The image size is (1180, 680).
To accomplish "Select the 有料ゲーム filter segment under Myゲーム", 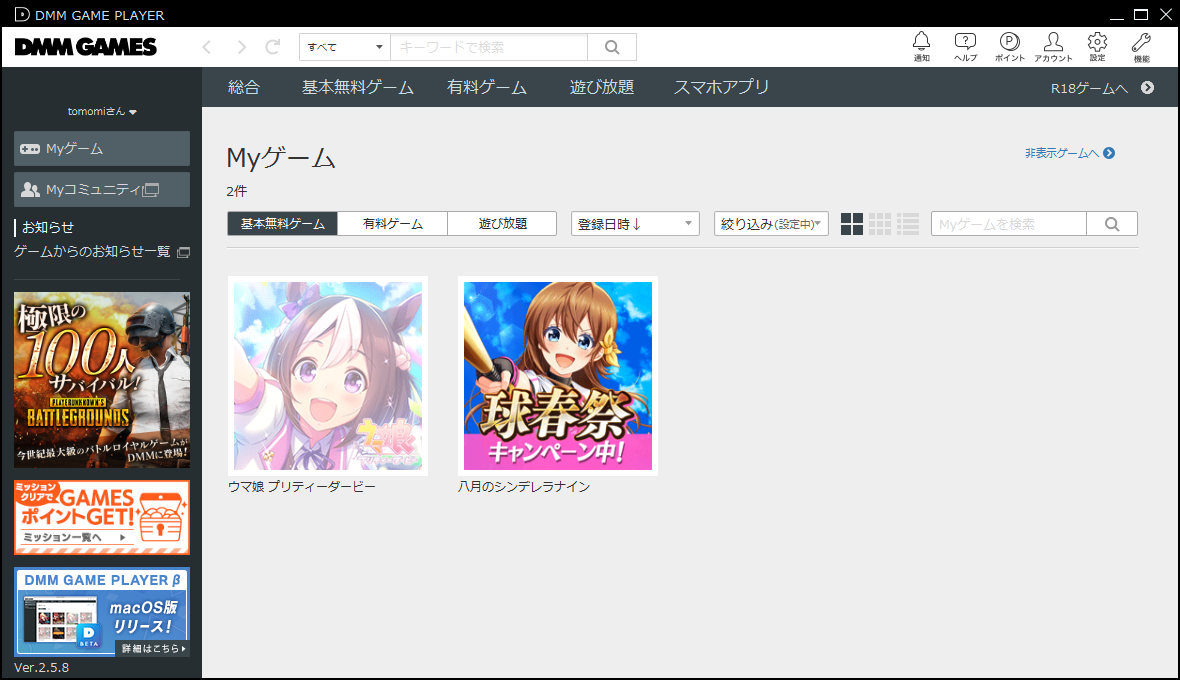I will click(392, 224).
